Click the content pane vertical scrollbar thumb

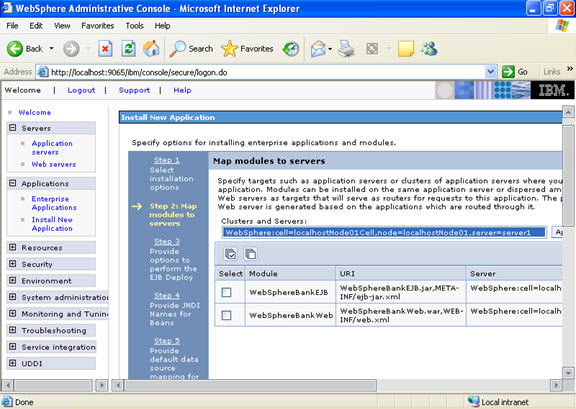click(568, 176)
